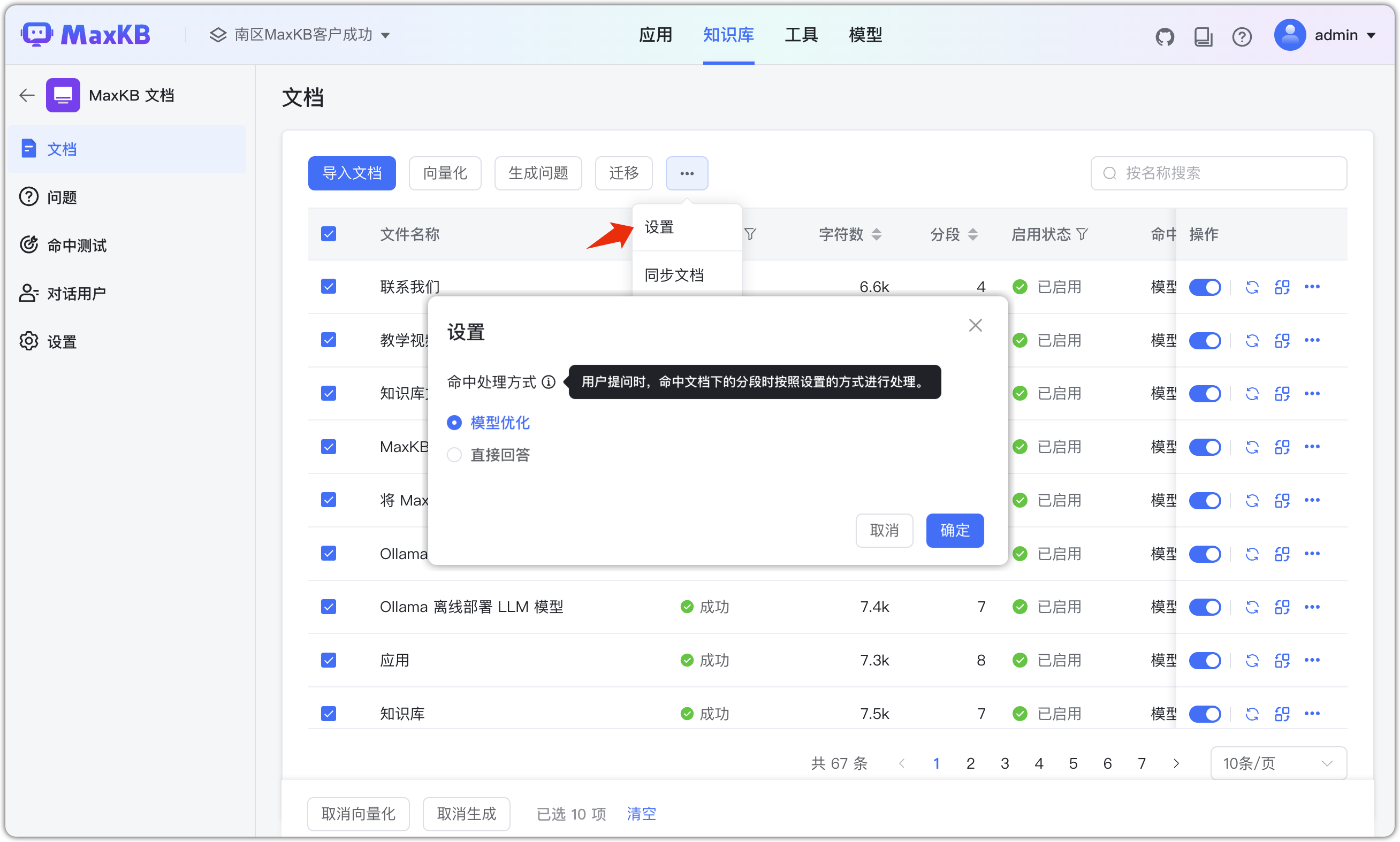Open 设置 in the sidebar
Screen dimensions: 1400x842
click(x=127, y=342)
